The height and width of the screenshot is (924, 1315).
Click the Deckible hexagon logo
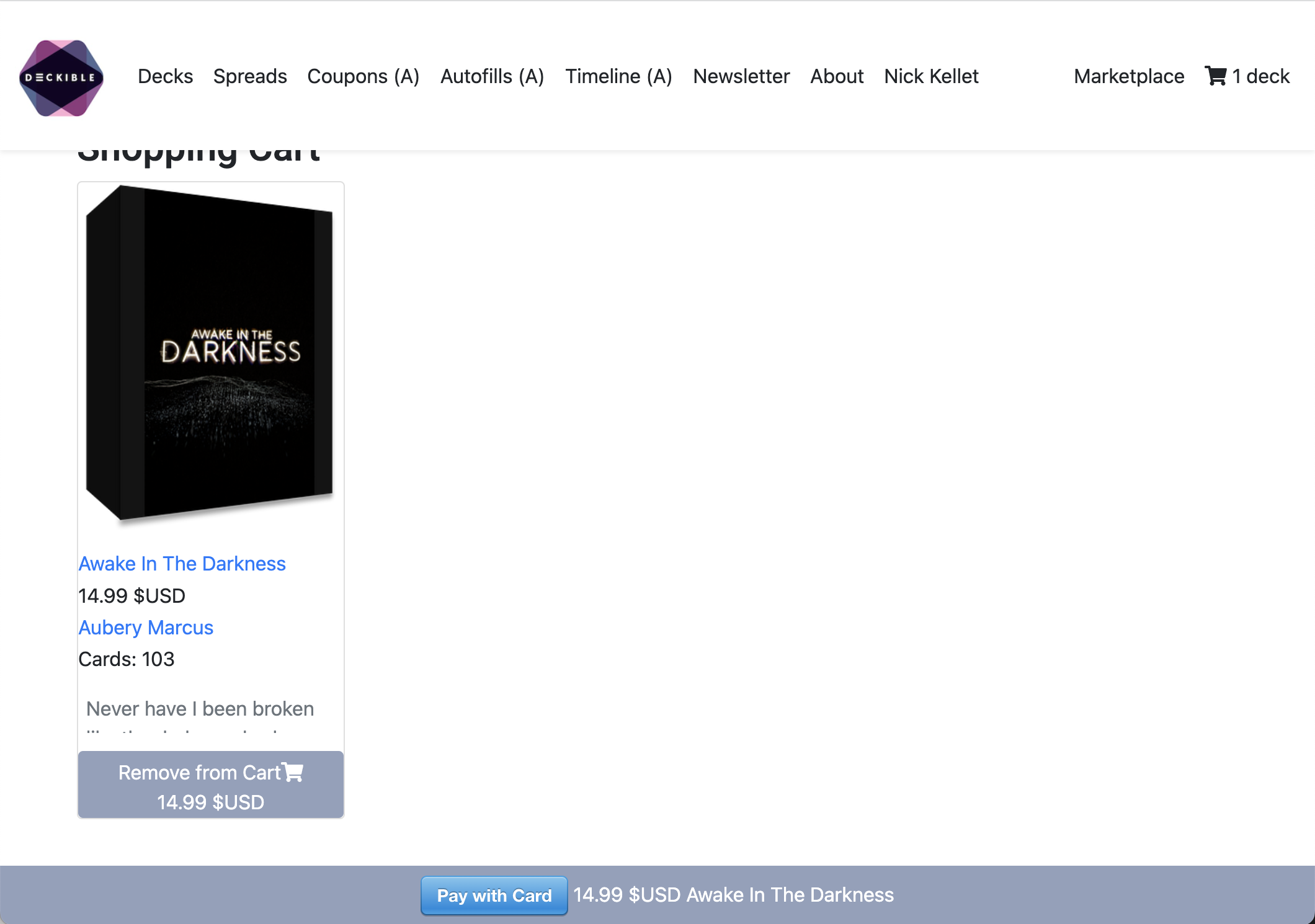coord(61,78)
